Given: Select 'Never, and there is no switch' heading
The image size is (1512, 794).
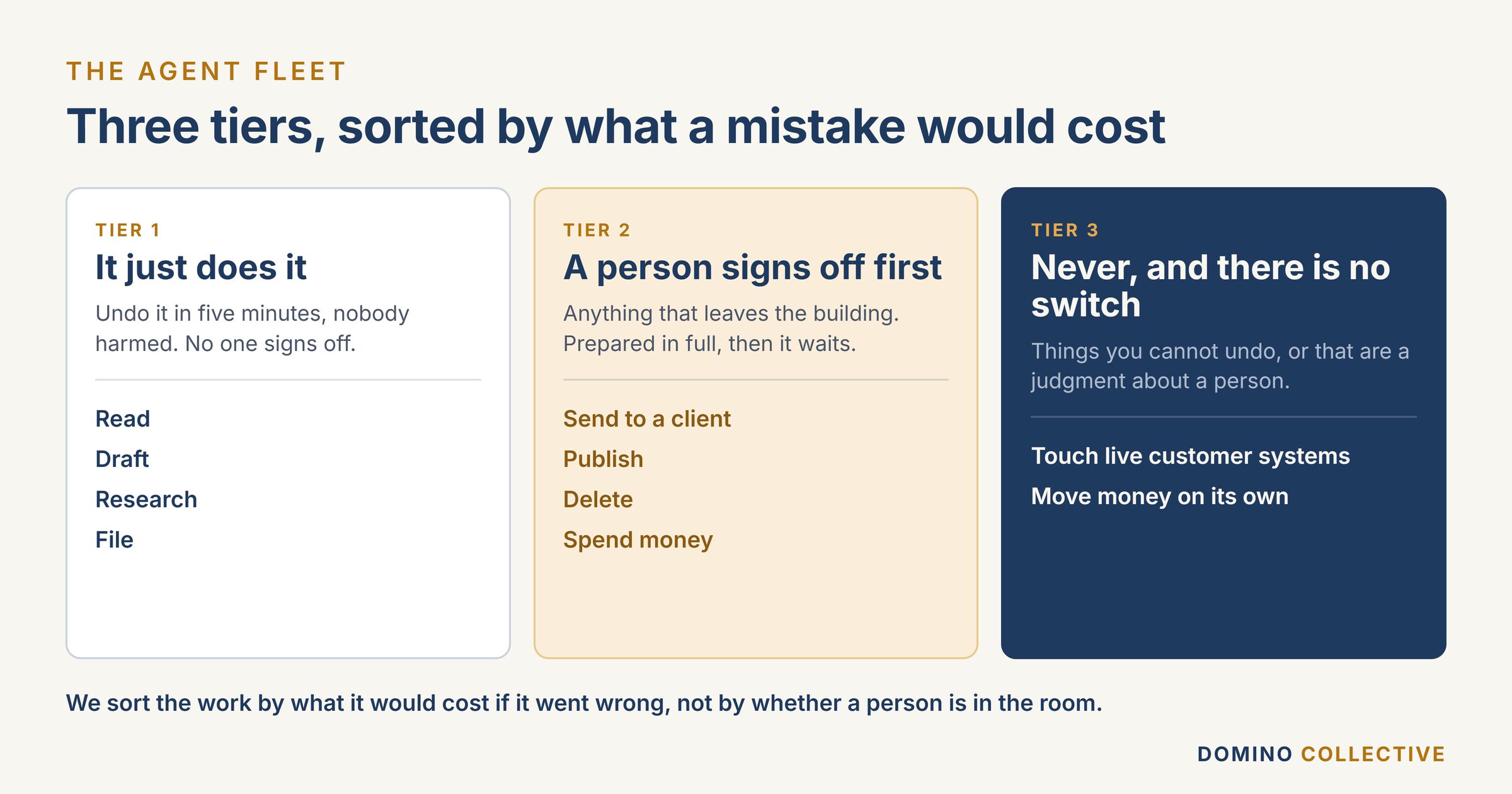Looking at the screenshot, I should coord(1210,286).
